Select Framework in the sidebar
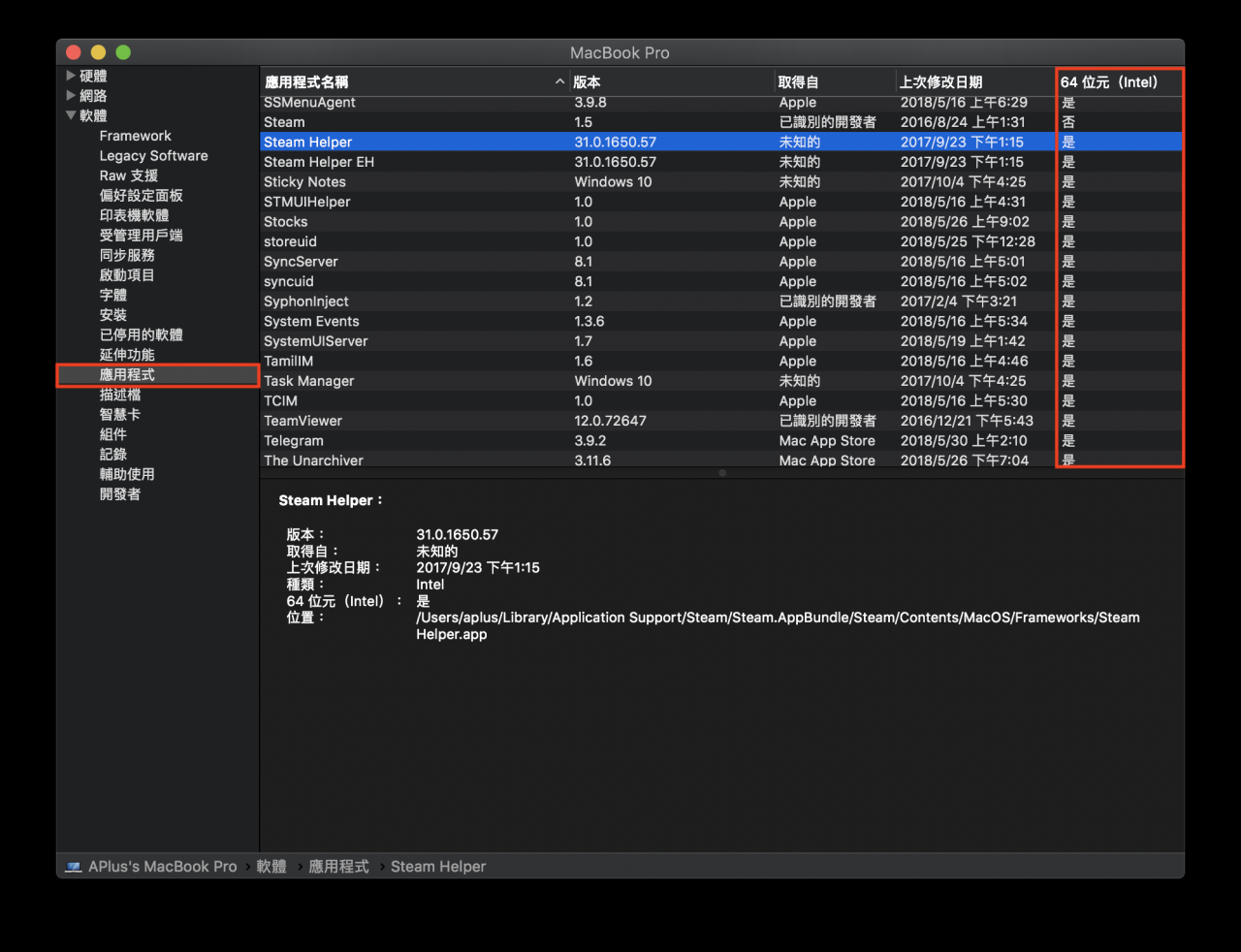The height and width of the screenshot is (952, 1241). (135, 136)
